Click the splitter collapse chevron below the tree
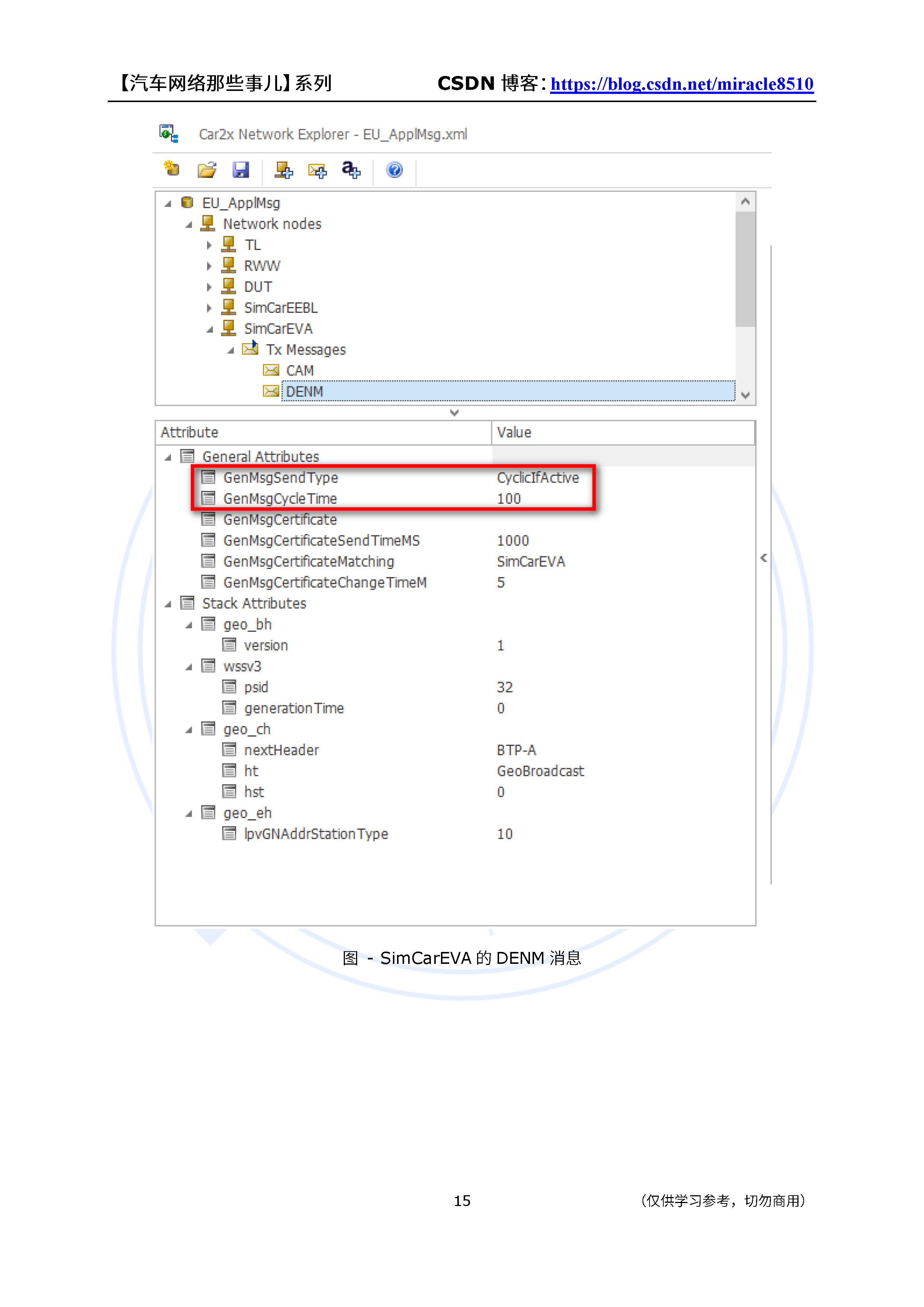Screen dimensions: 924x1307 point(454,413)
